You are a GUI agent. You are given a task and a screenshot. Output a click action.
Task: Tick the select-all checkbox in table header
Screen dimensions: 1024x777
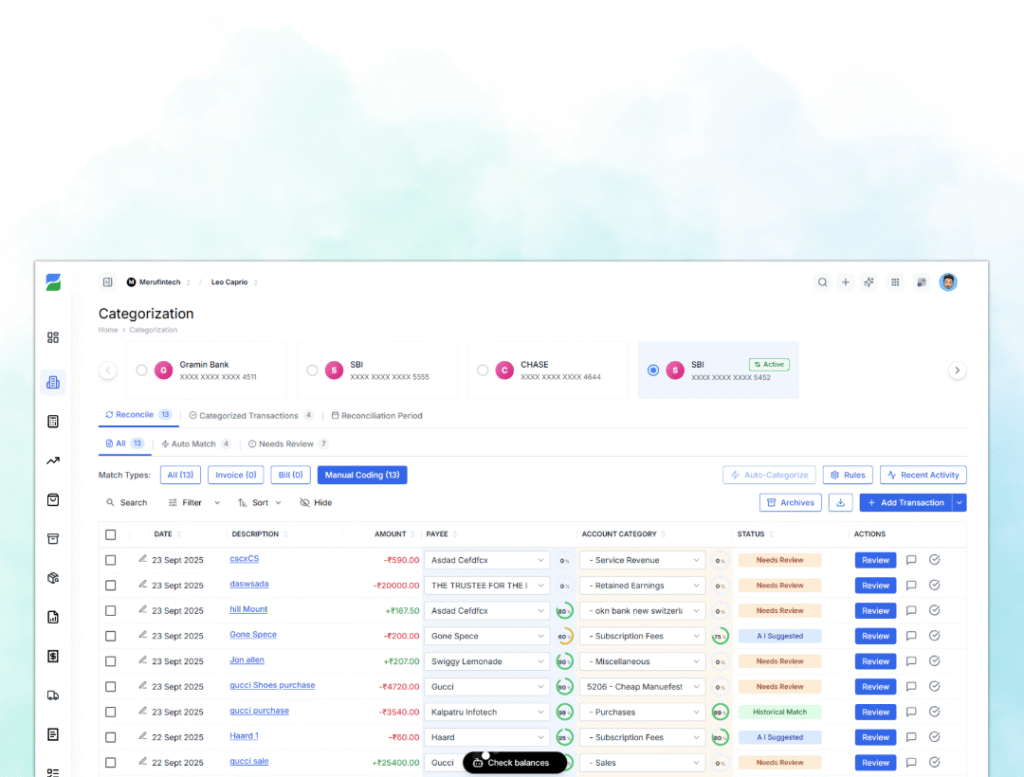111,534
